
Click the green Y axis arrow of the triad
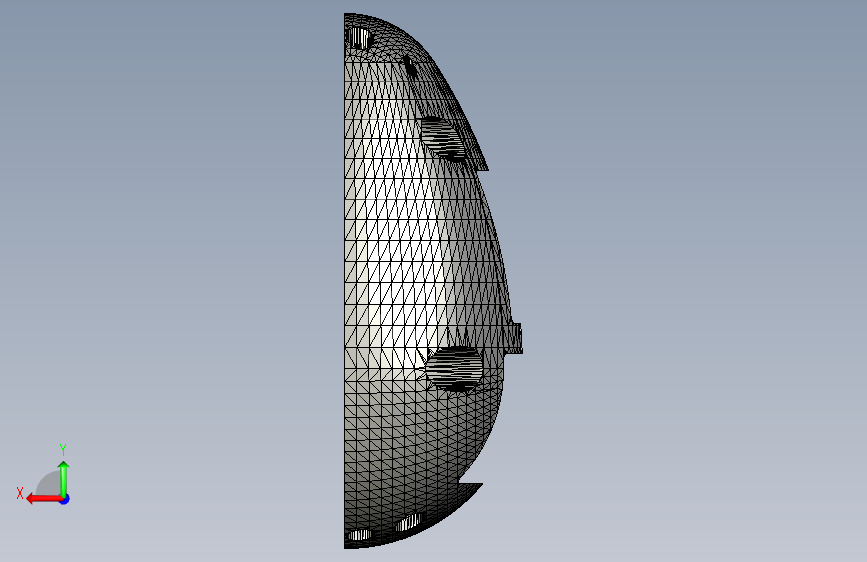click(x=64, y=479)
